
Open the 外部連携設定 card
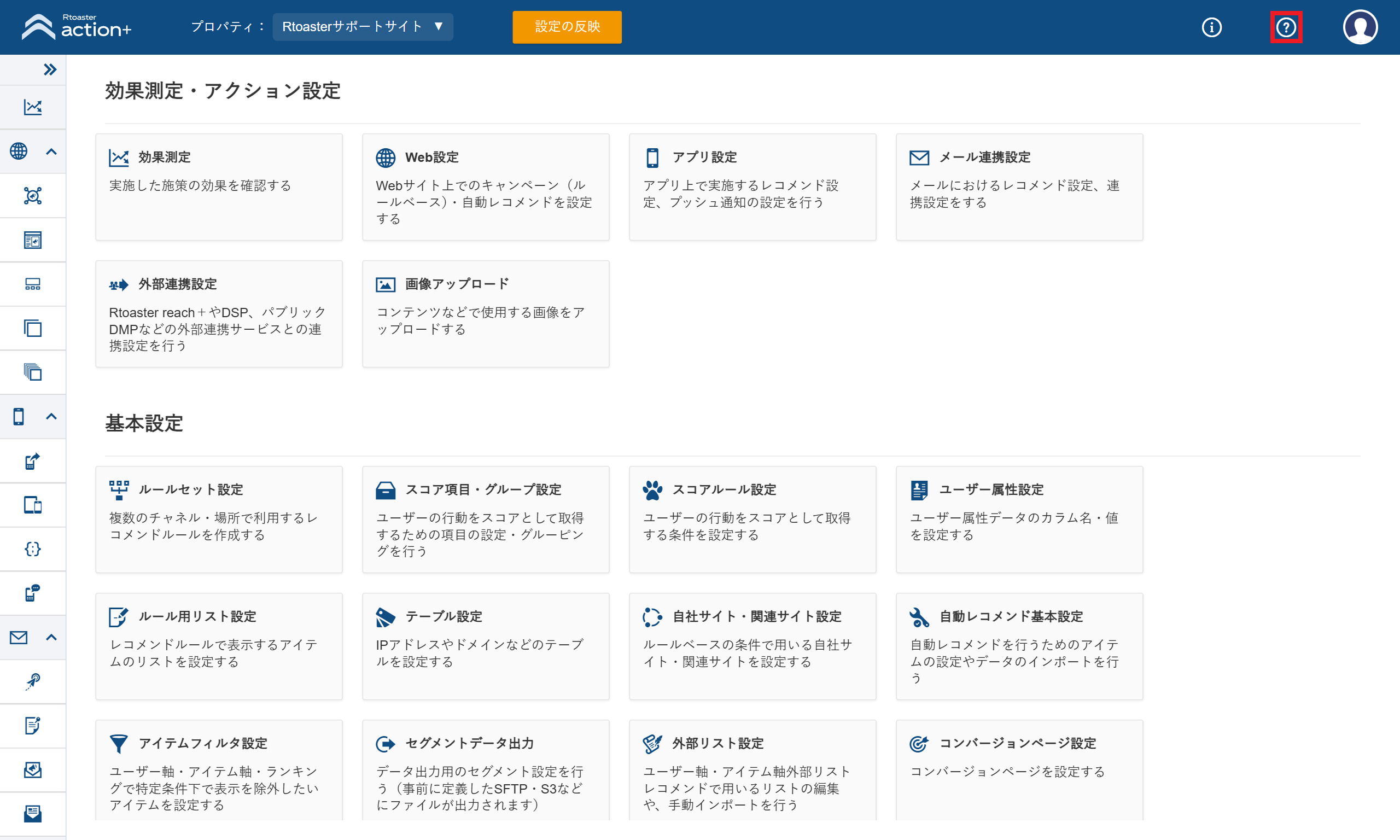219,313
